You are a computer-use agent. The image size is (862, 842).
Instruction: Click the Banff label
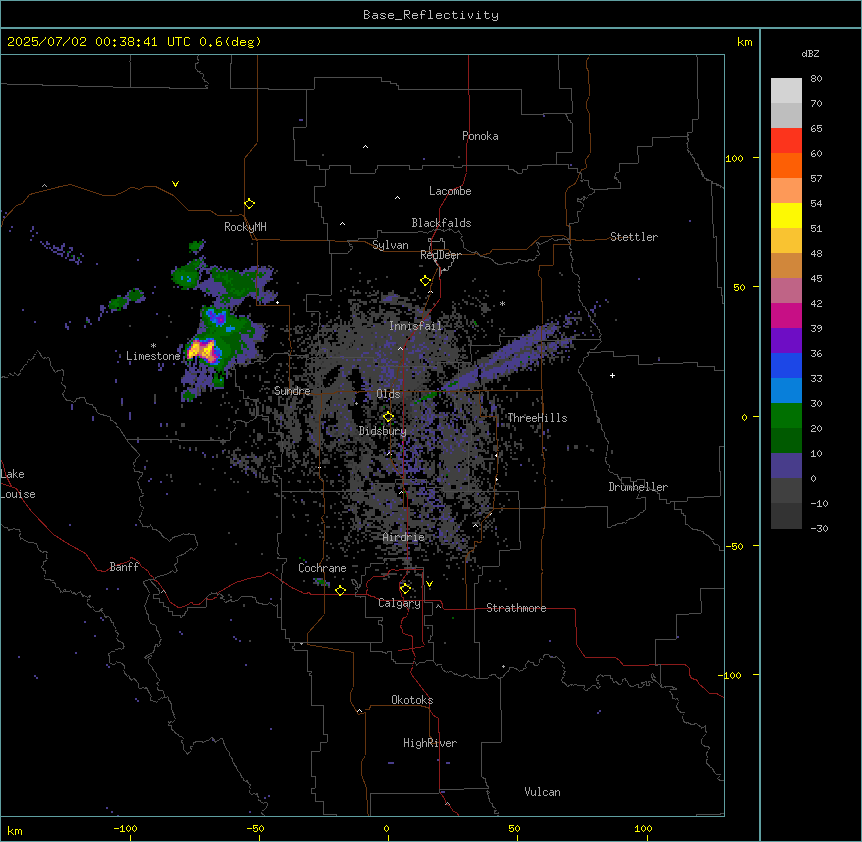(124, 567)
